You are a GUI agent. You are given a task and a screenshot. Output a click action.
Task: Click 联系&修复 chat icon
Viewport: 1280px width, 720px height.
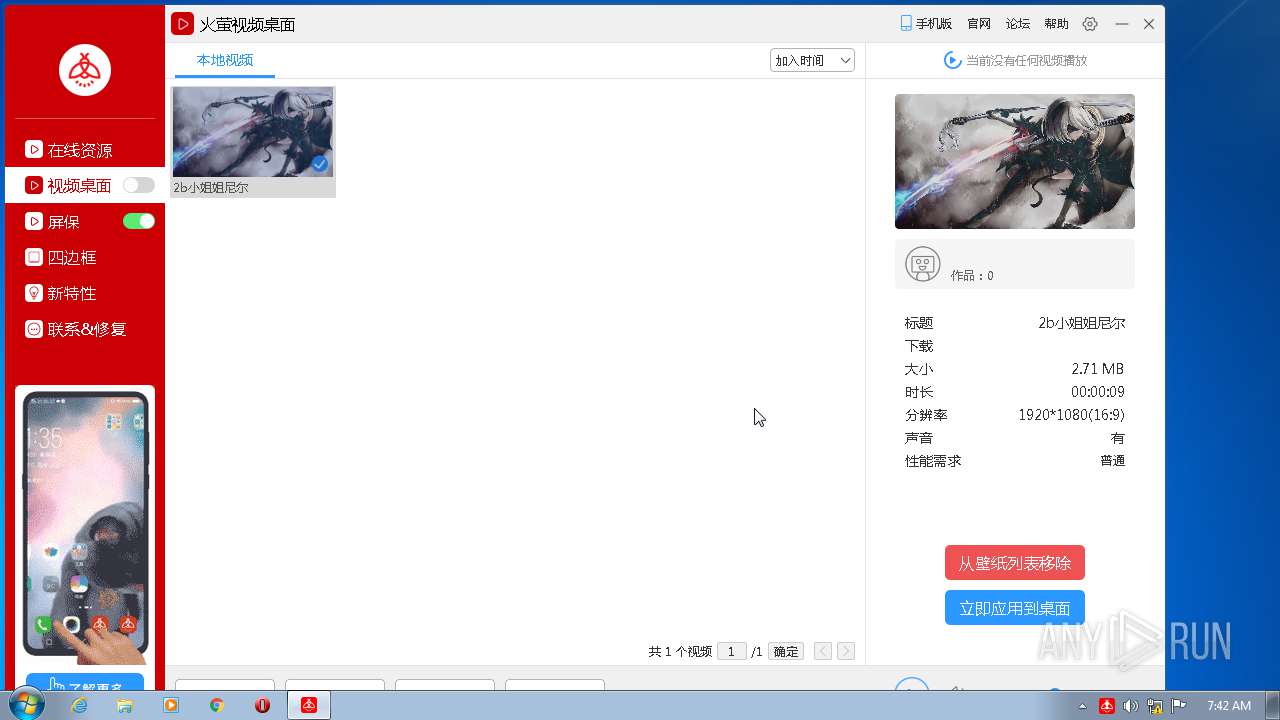(34, 329)
